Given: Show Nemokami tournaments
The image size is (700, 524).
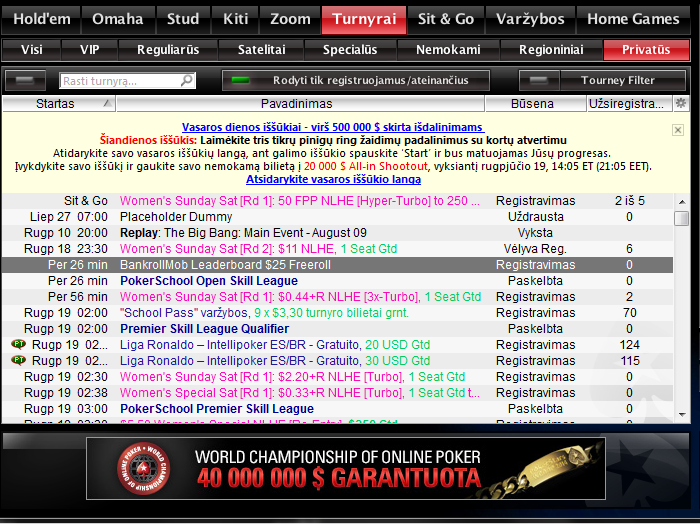Looking at the screenshot, I should 448,50.
